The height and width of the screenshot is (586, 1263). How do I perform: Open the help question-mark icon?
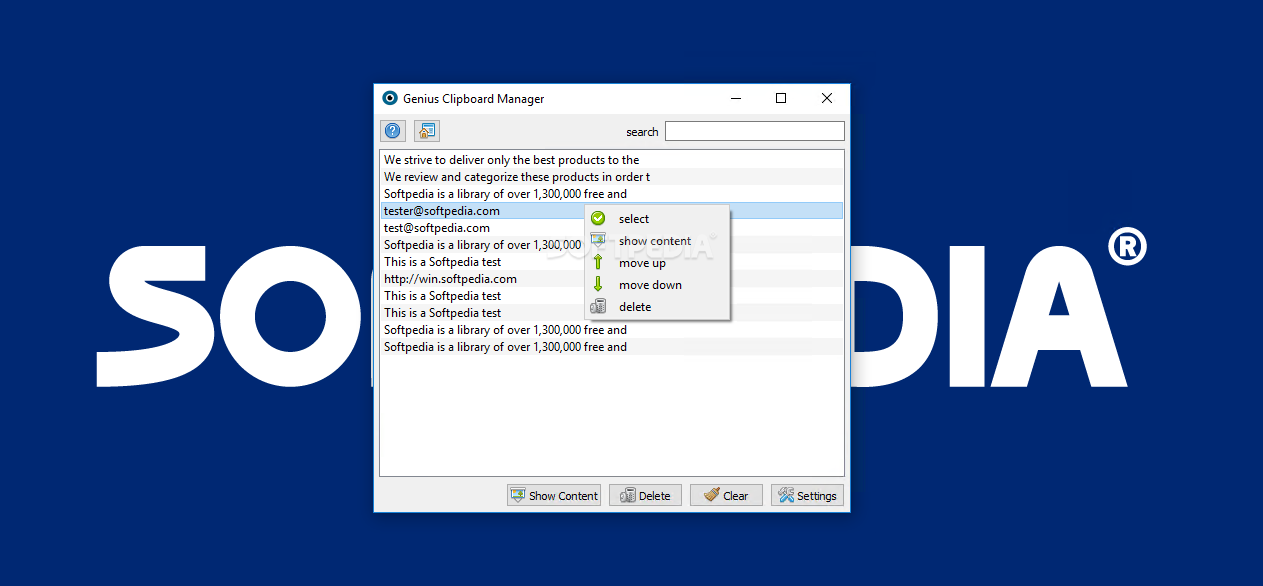pyautogui.click(x=393, y=131)
